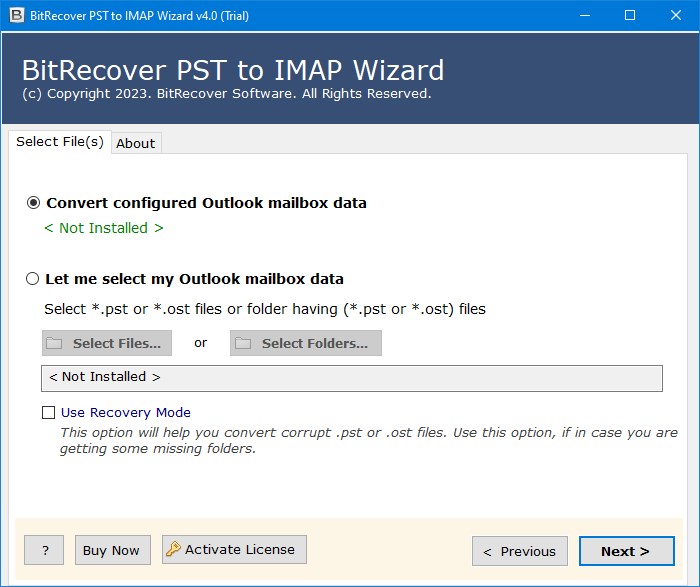
Task: Open the Select File(s) tab
Action: 60,142
